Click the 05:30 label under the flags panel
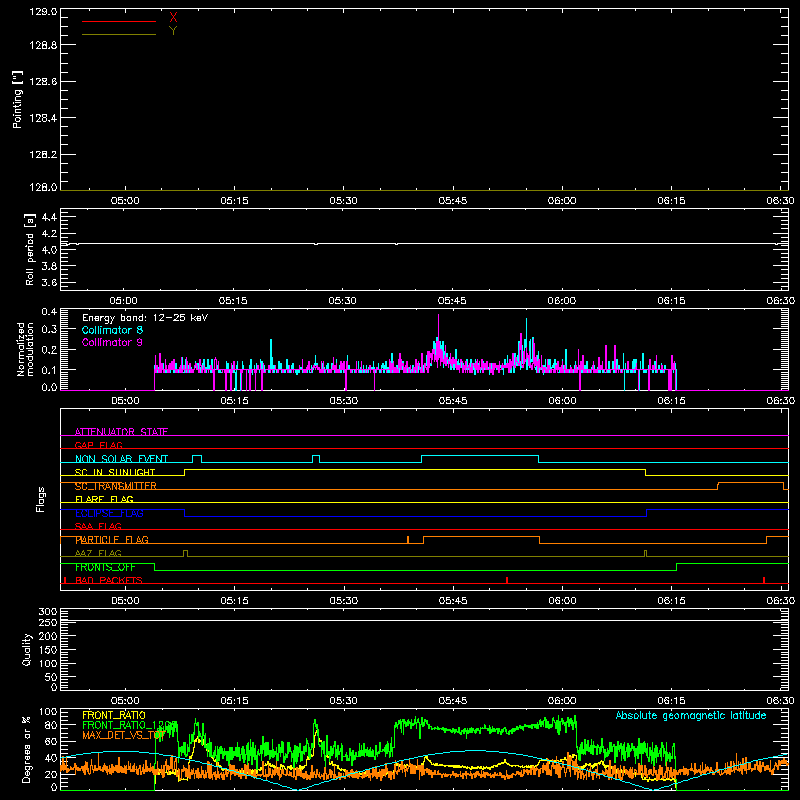The height and width of the screenshot is (800, 800). coord(343,601)
